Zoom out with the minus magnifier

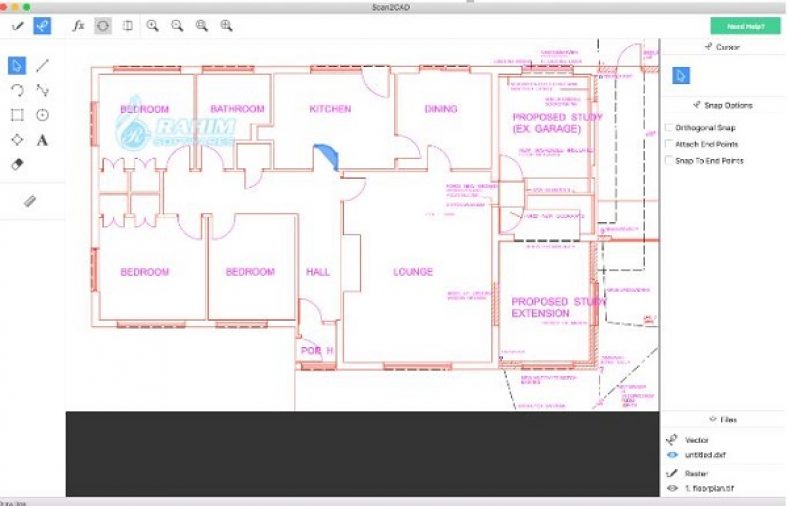(177, 26)
